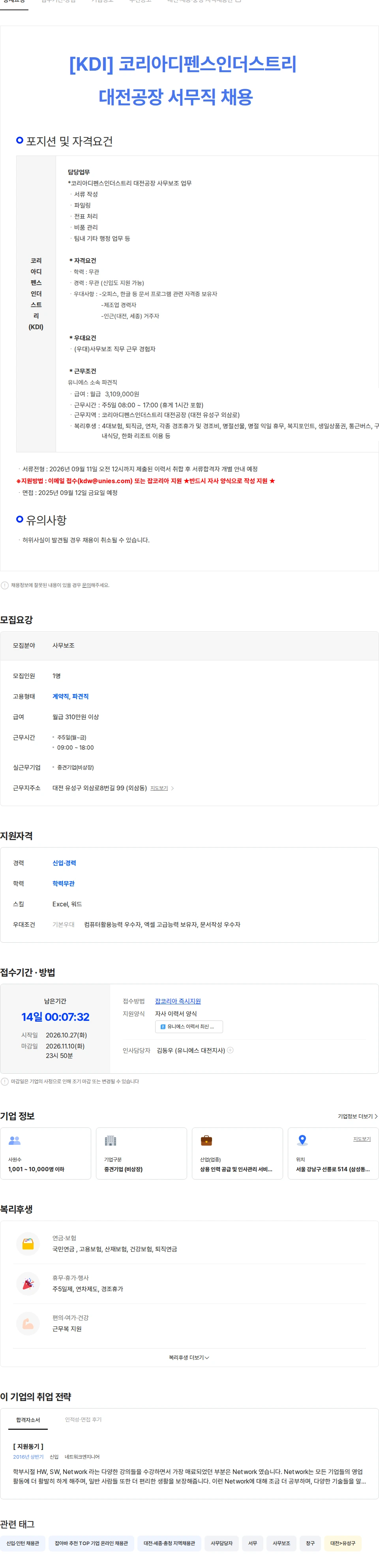Click the 휴무·휴가·행사 party icon
Viewport: 379px width, 1568px height.
[28, 1284]
